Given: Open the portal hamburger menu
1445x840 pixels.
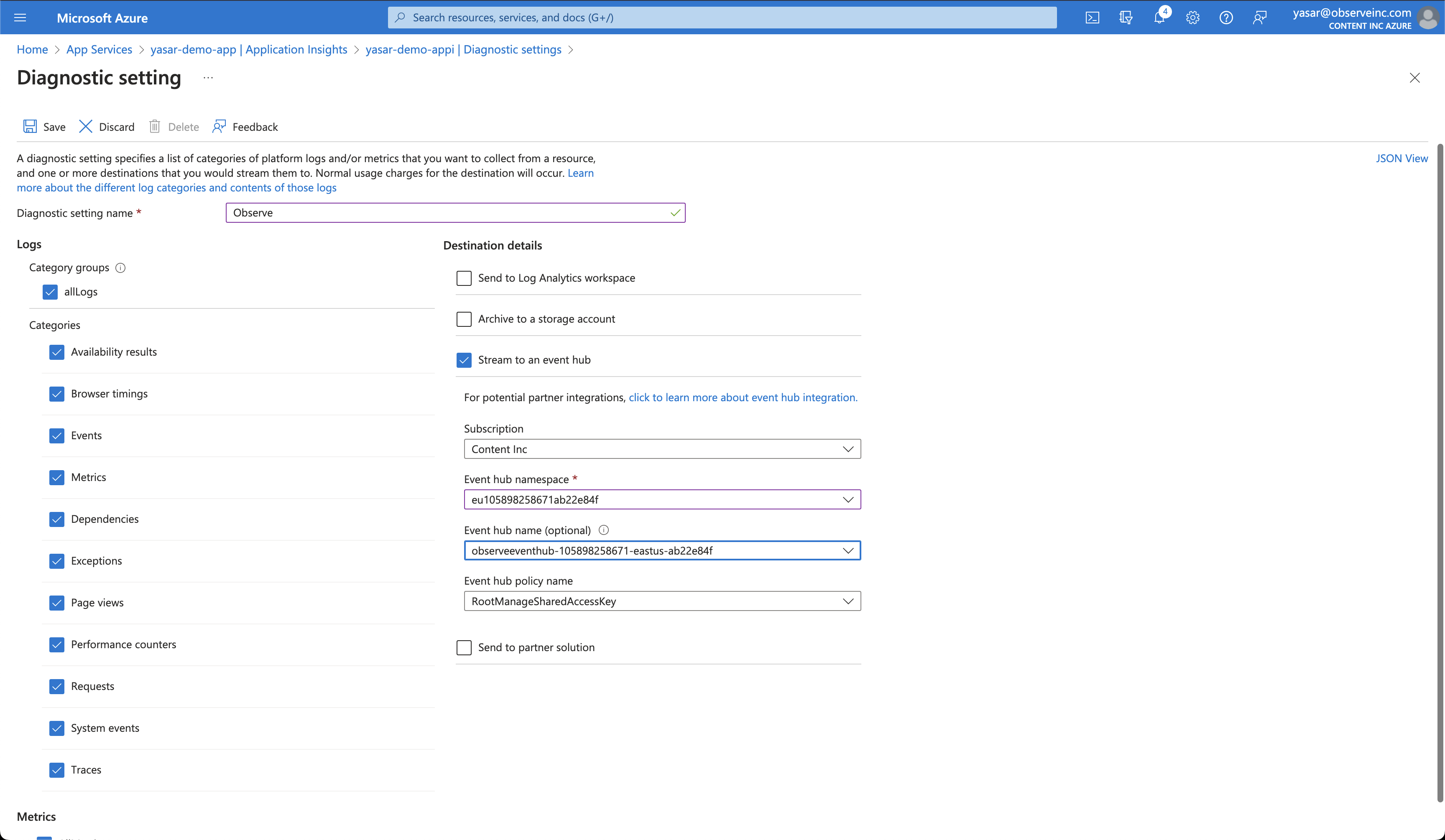Looking at the screenshot, I should [20, 18].
